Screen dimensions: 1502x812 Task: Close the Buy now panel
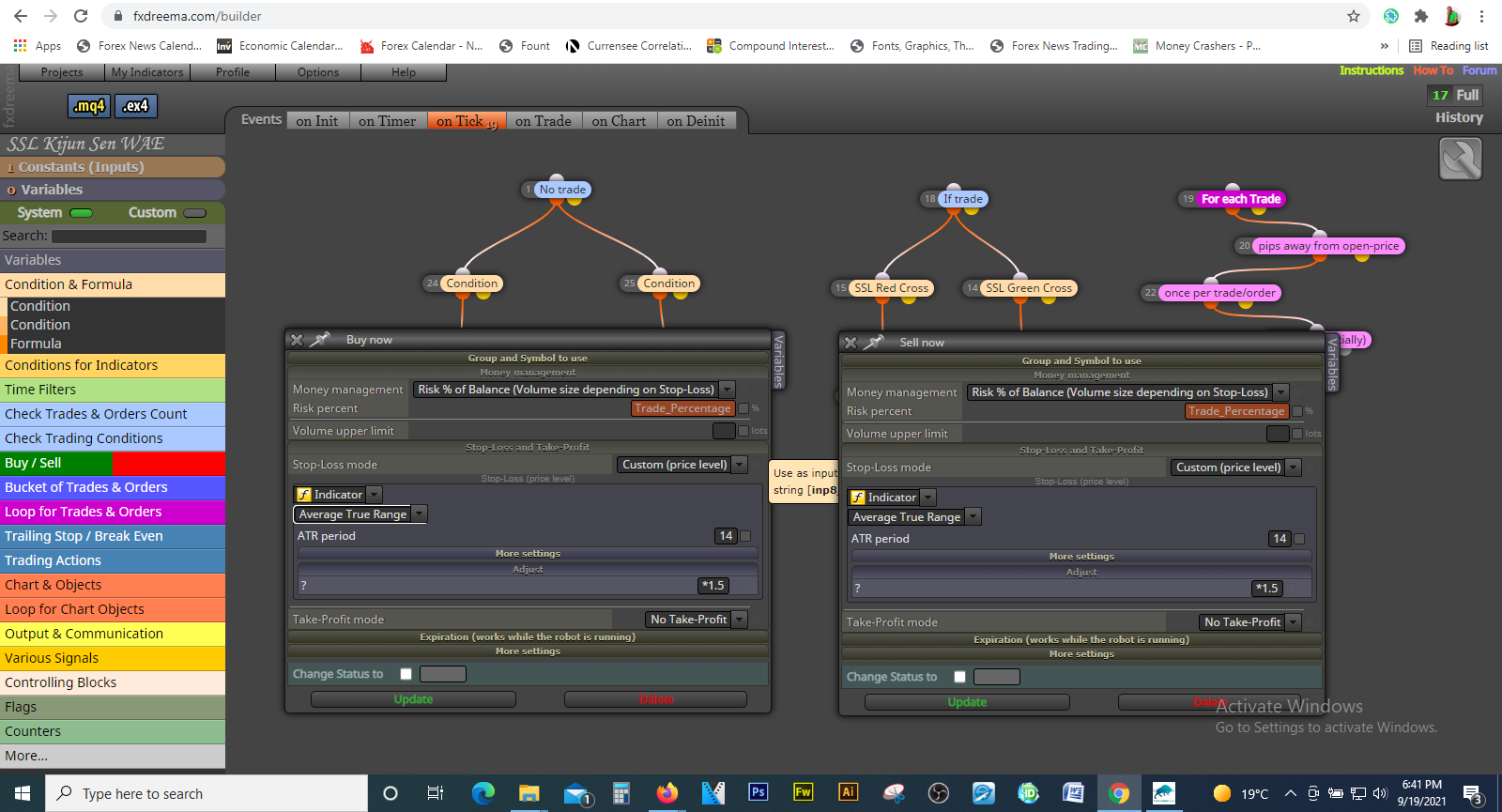click(297, 340)
